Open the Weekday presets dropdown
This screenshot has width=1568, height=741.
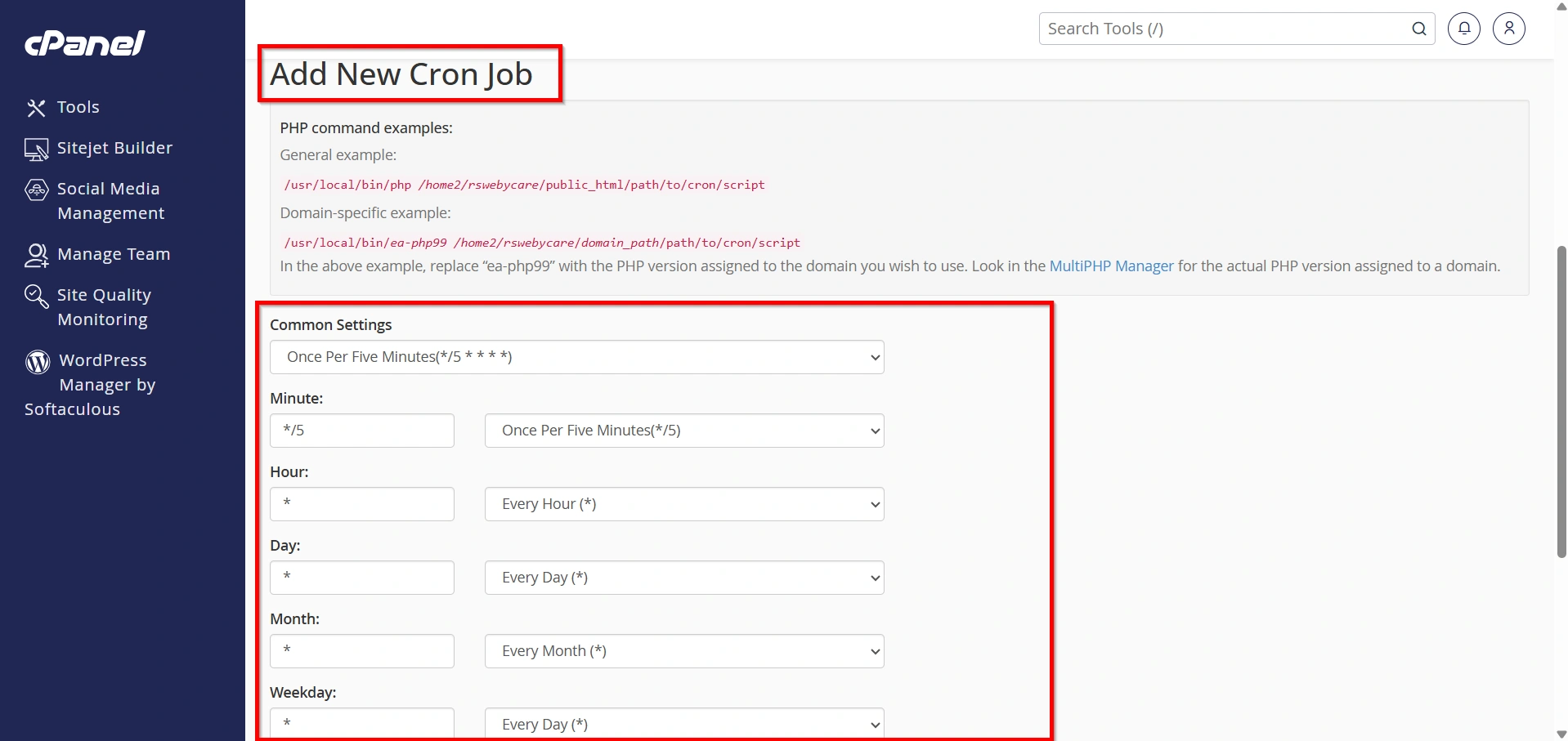coord(684,724)
